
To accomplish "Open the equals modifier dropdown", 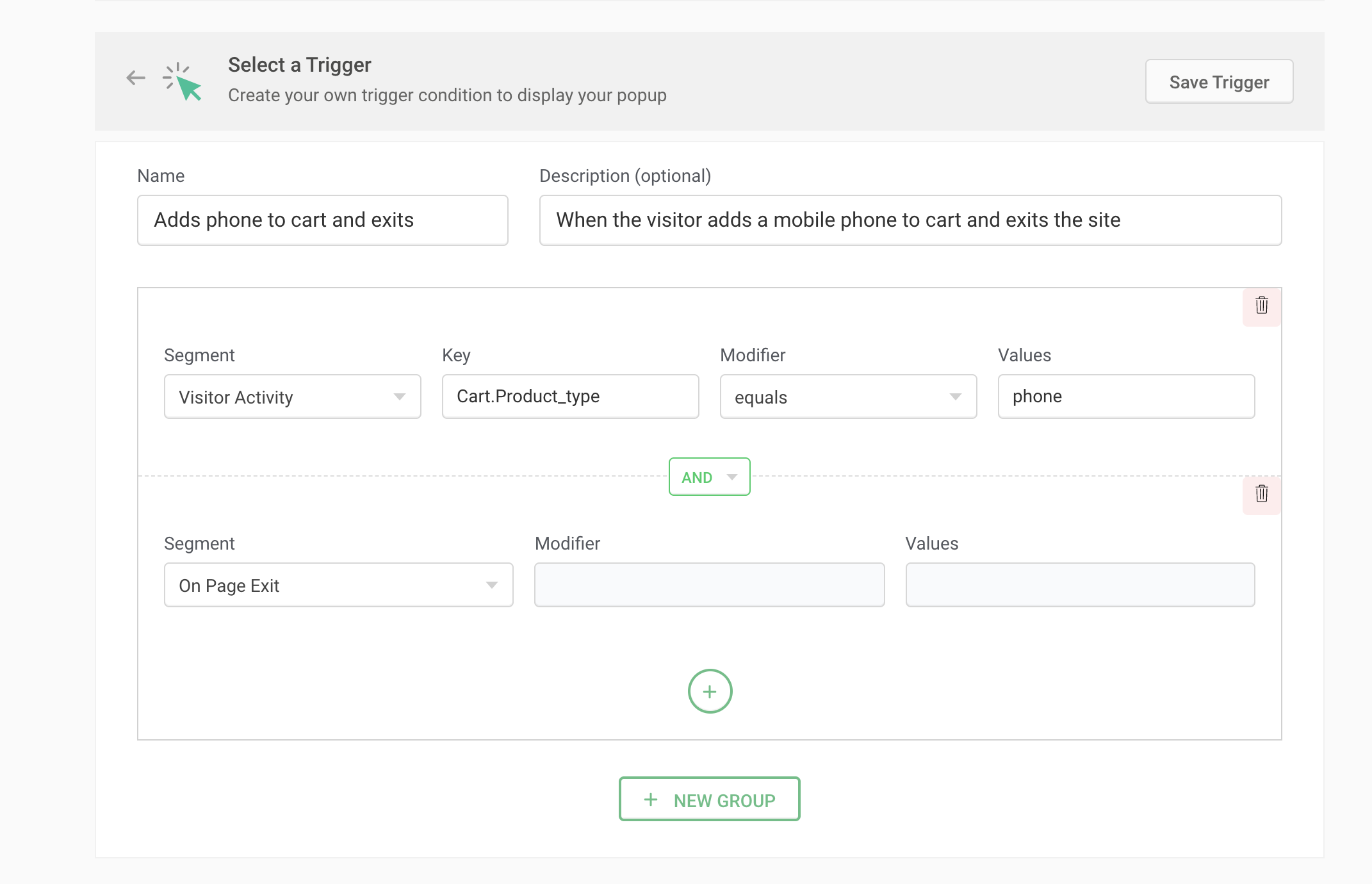I will tap(833, 397).
